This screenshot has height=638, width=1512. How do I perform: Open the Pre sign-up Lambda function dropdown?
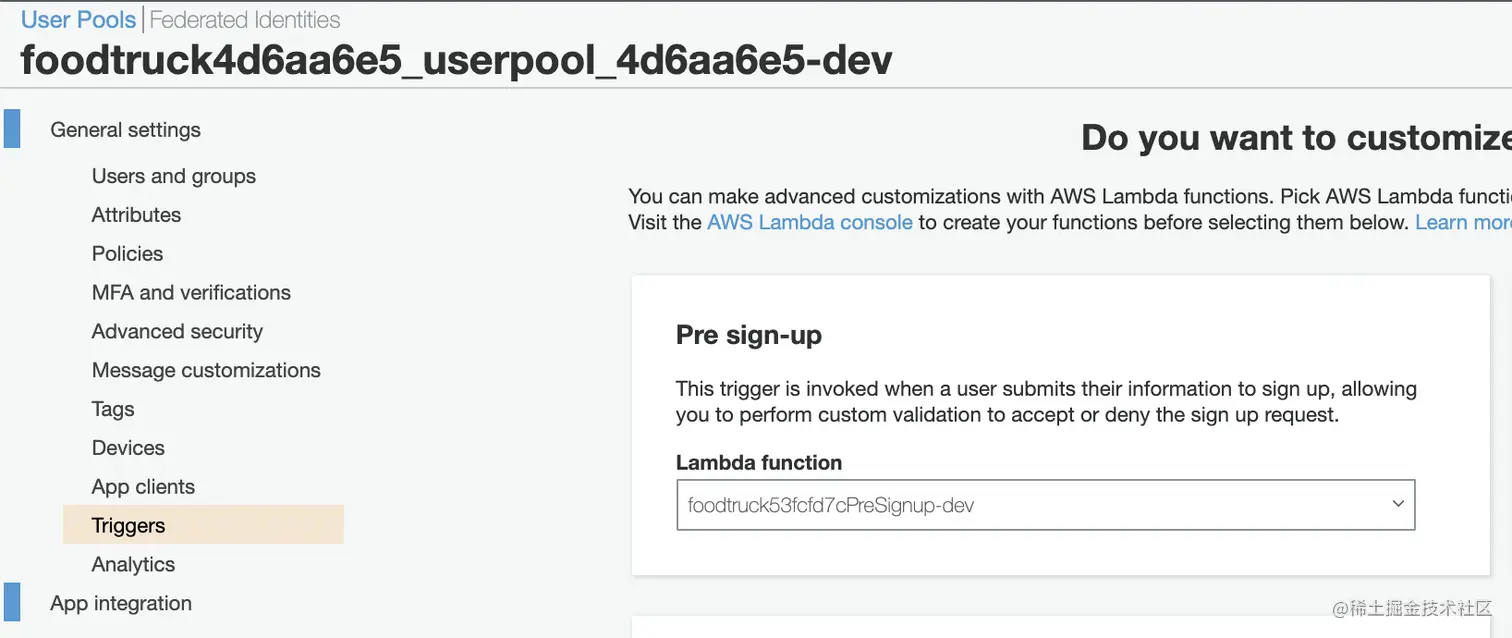pos(1397,504)
